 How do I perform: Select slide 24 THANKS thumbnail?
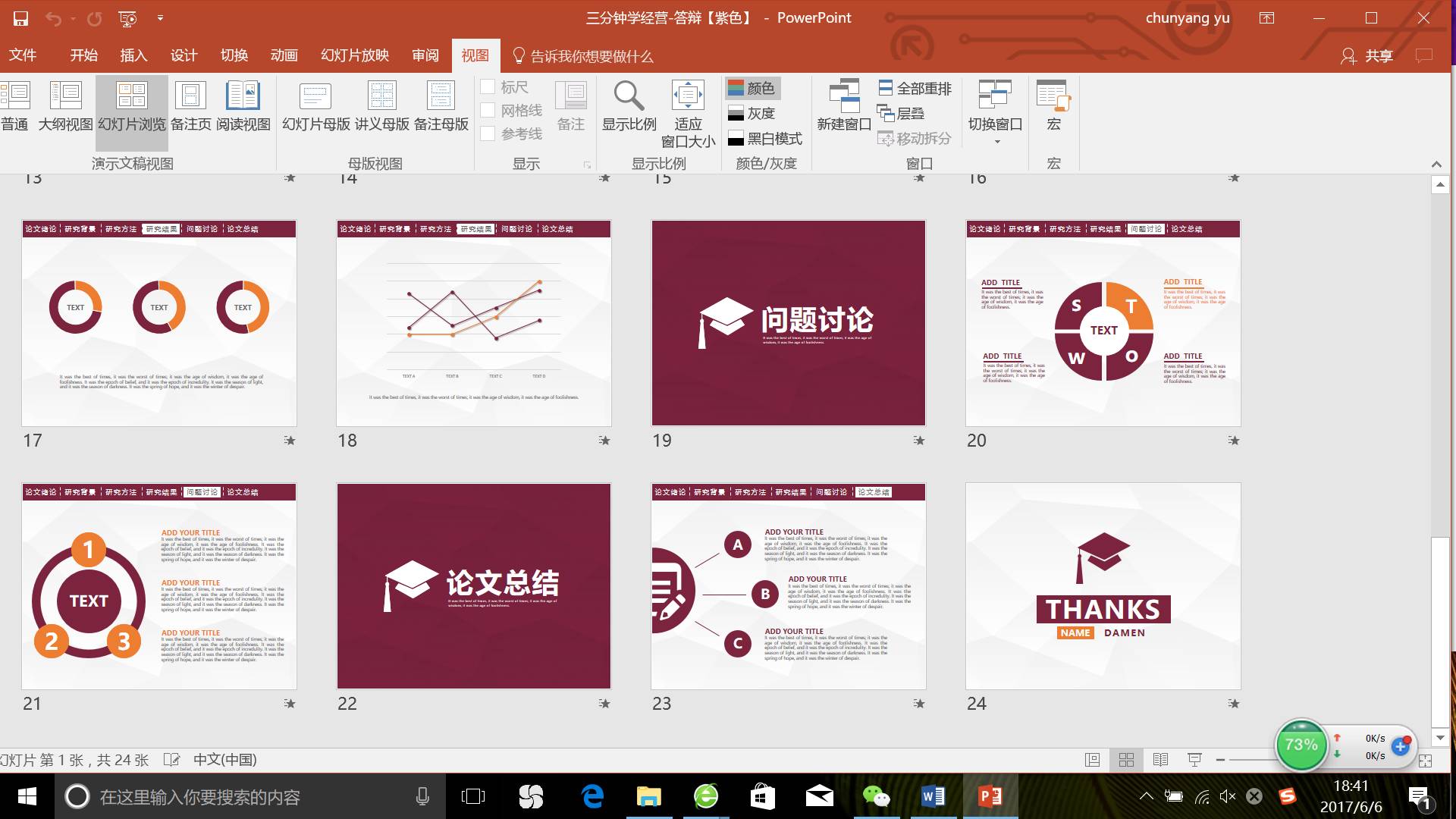1103,585
